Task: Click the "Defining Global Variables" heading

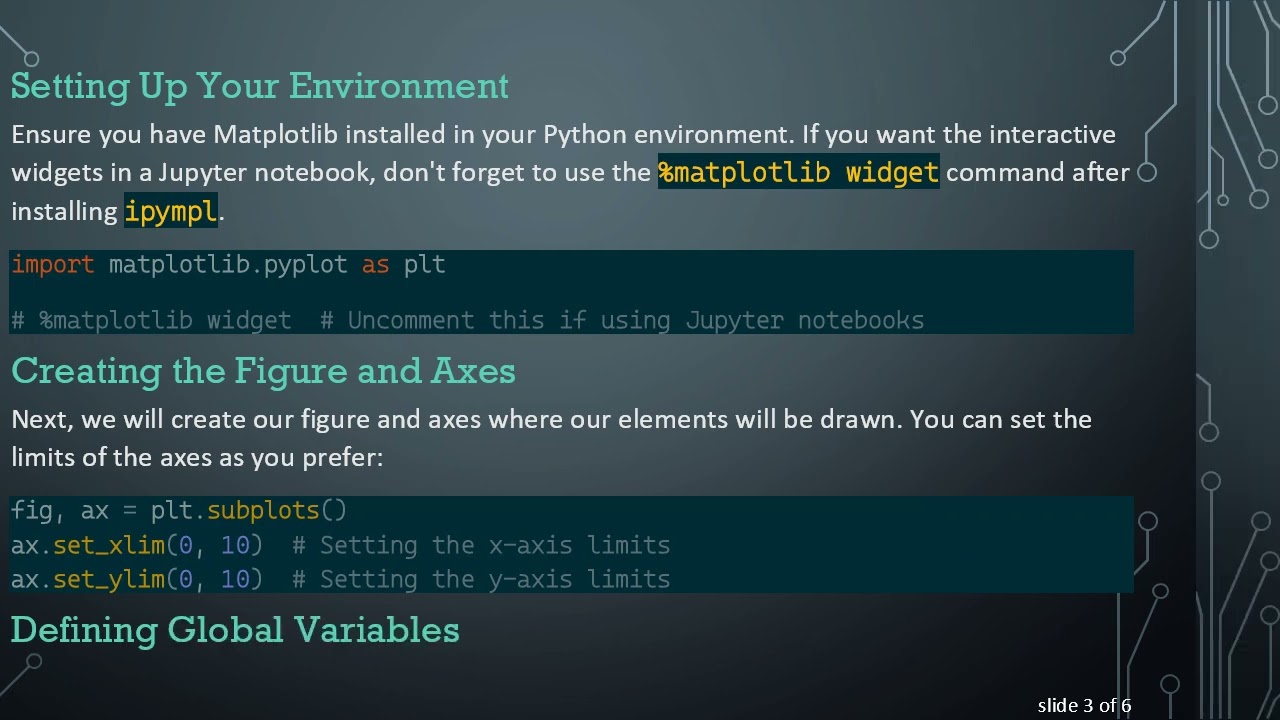Action: (x=235, y=630)
